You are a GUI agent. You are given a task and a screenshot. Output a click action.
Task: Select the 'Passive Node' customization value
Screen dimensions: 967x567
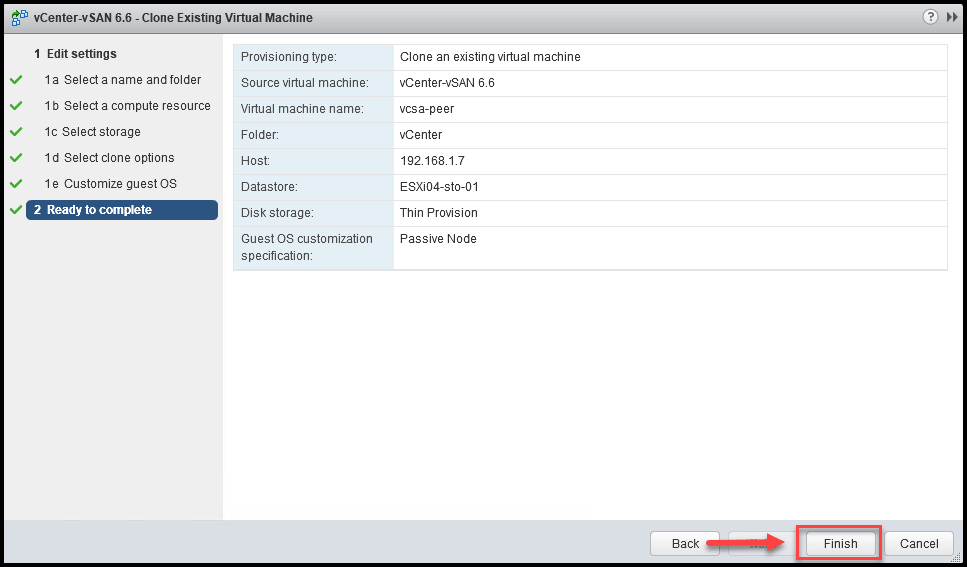click(x=438, y=238)
